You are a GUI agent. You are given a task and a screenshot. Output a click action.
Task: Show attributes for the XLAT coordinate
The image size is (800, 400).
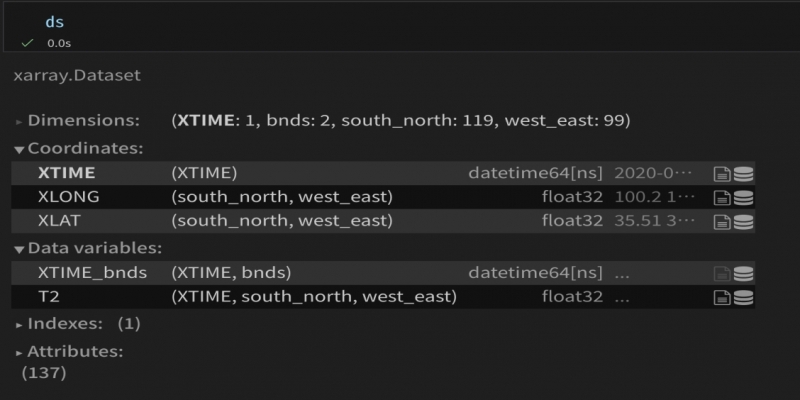click(x=722, y=221)
